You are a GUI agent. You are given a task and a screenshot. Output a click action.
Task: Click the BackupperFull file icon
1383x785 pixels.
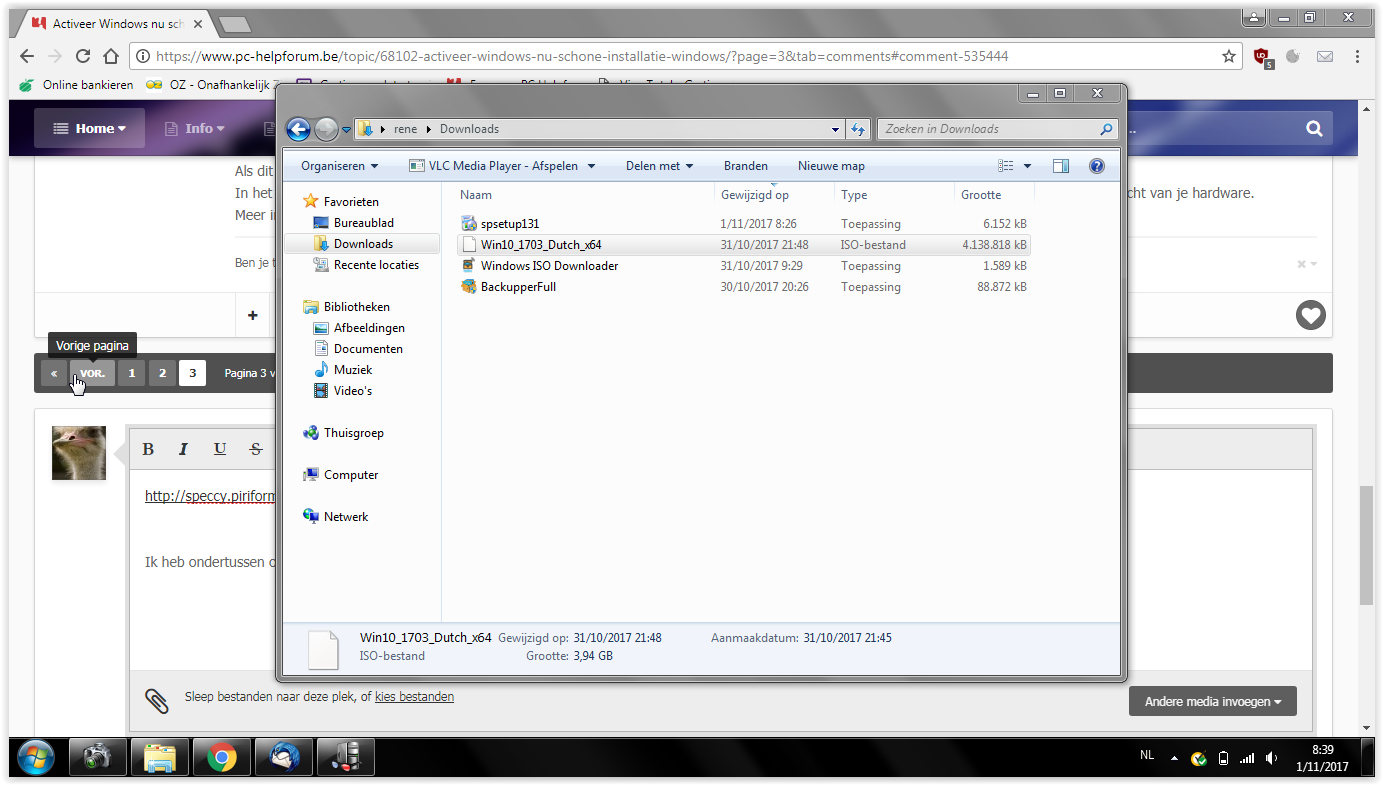469,287
